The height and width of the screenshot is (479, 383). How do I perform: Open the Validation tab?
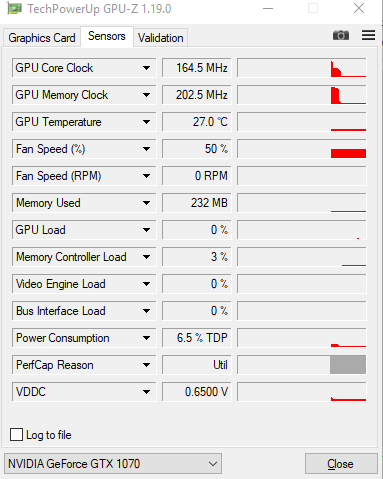tap(161, 38)
